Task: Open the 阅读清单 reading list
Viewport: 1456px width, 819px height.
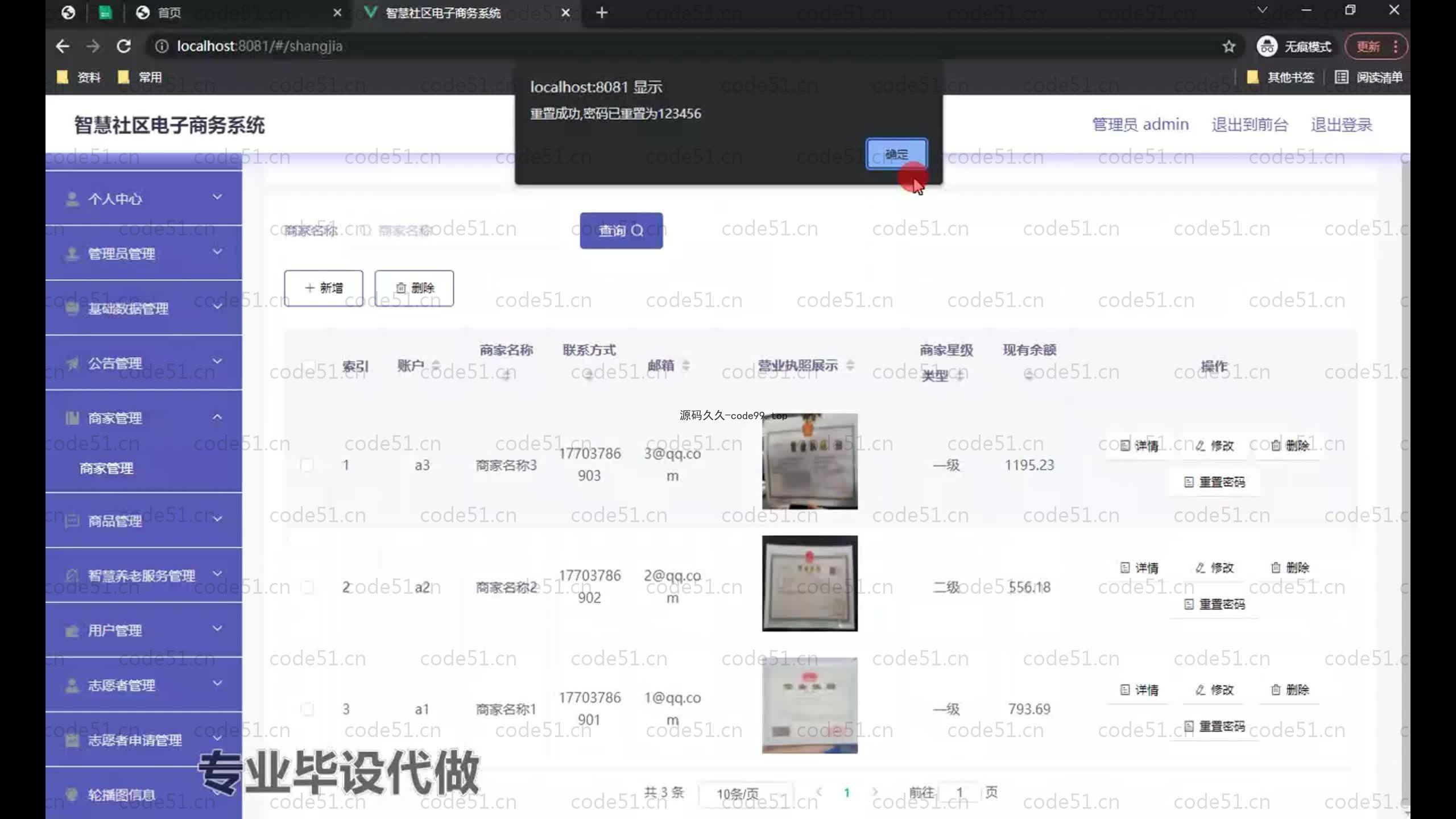Action: coord(1368,77)
